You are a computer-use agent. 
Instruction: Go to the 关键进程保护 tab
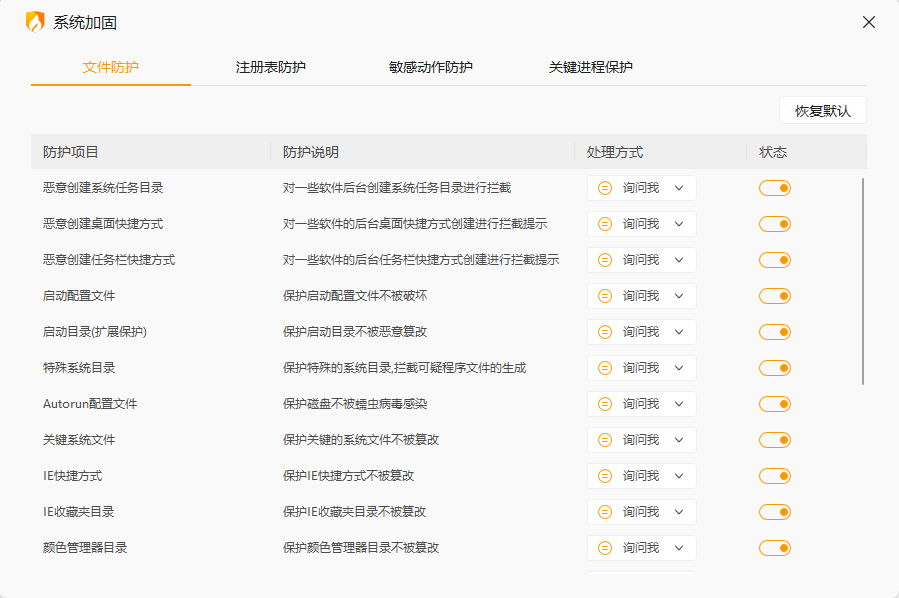coord(591,67)
